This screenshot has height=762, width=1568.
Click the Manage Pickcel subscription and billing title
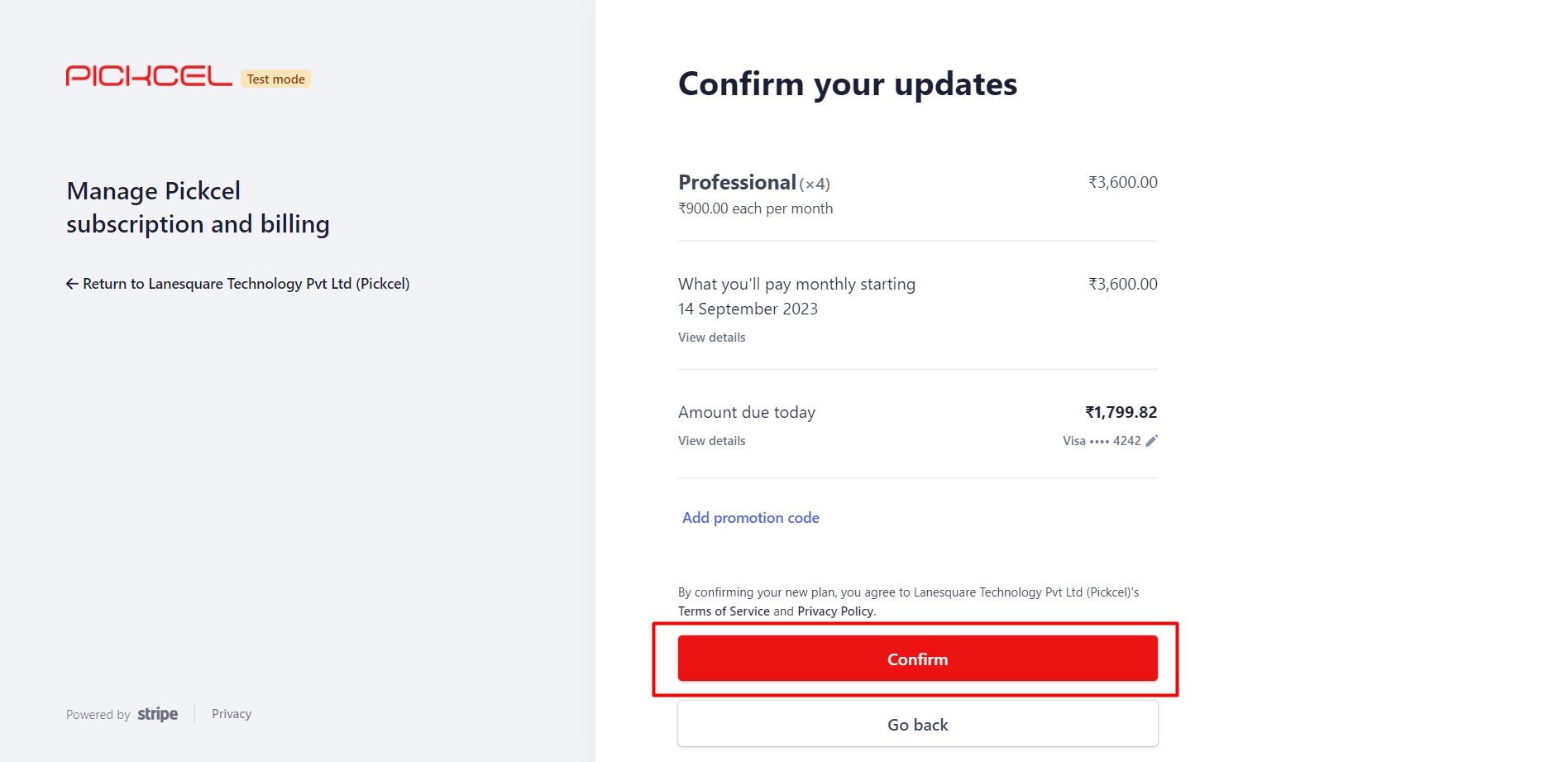tap(198, 208)
